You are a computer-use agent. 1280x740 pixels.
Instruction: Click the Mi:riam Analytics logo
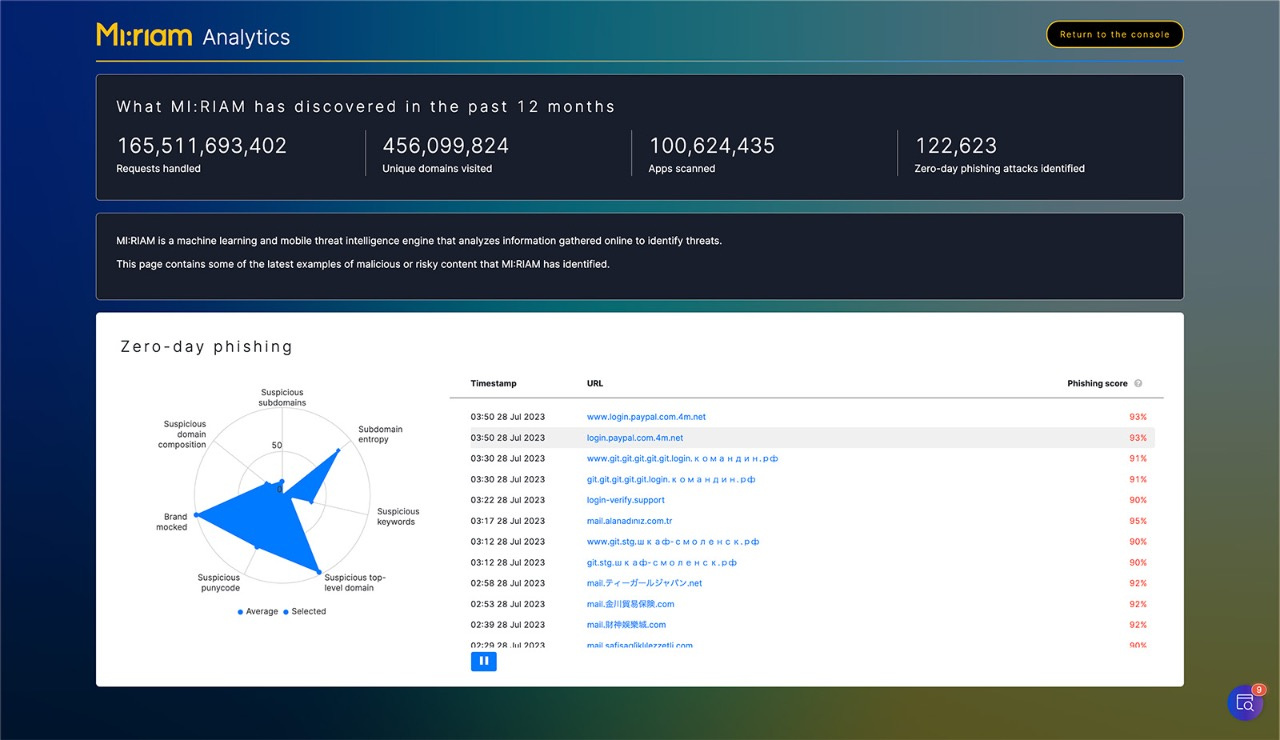(193, 36)
